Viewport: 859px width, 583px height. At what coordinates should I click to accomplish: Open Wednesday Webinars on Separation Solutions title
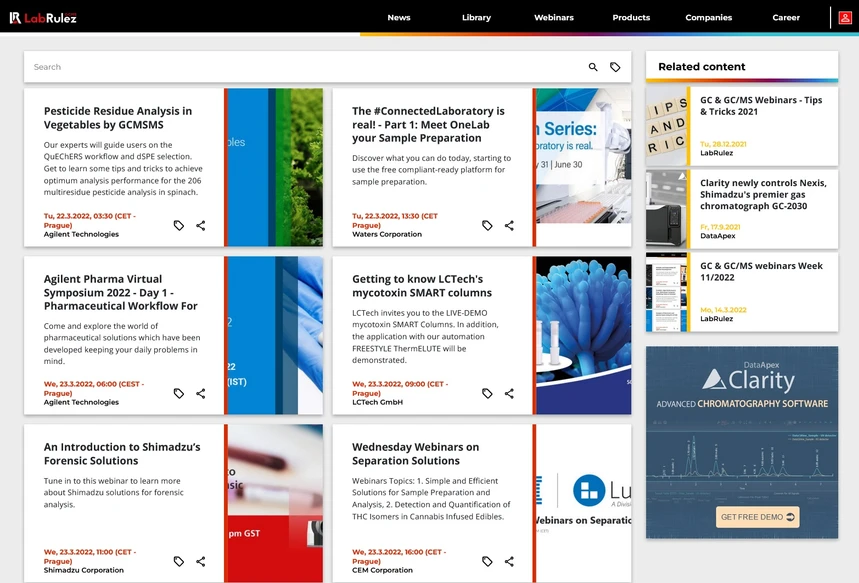pos(415,454)
